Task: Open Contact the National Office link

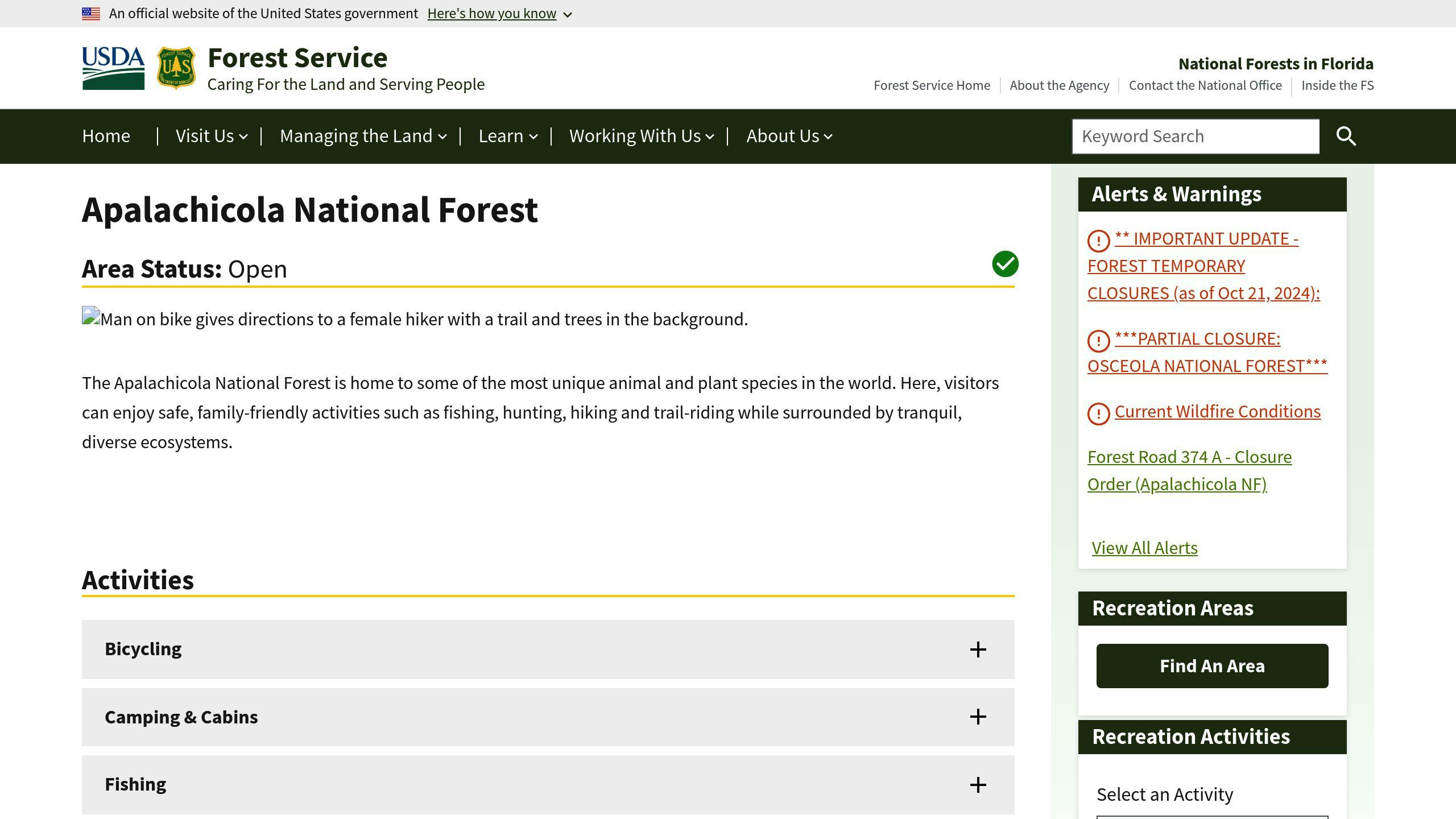Action: coord(1205,85)
